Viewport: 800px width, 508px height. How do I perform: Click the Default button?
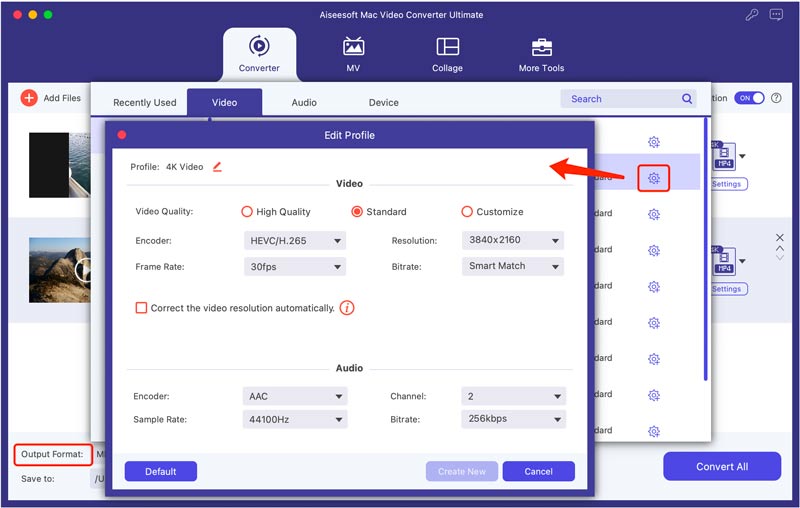160,471
